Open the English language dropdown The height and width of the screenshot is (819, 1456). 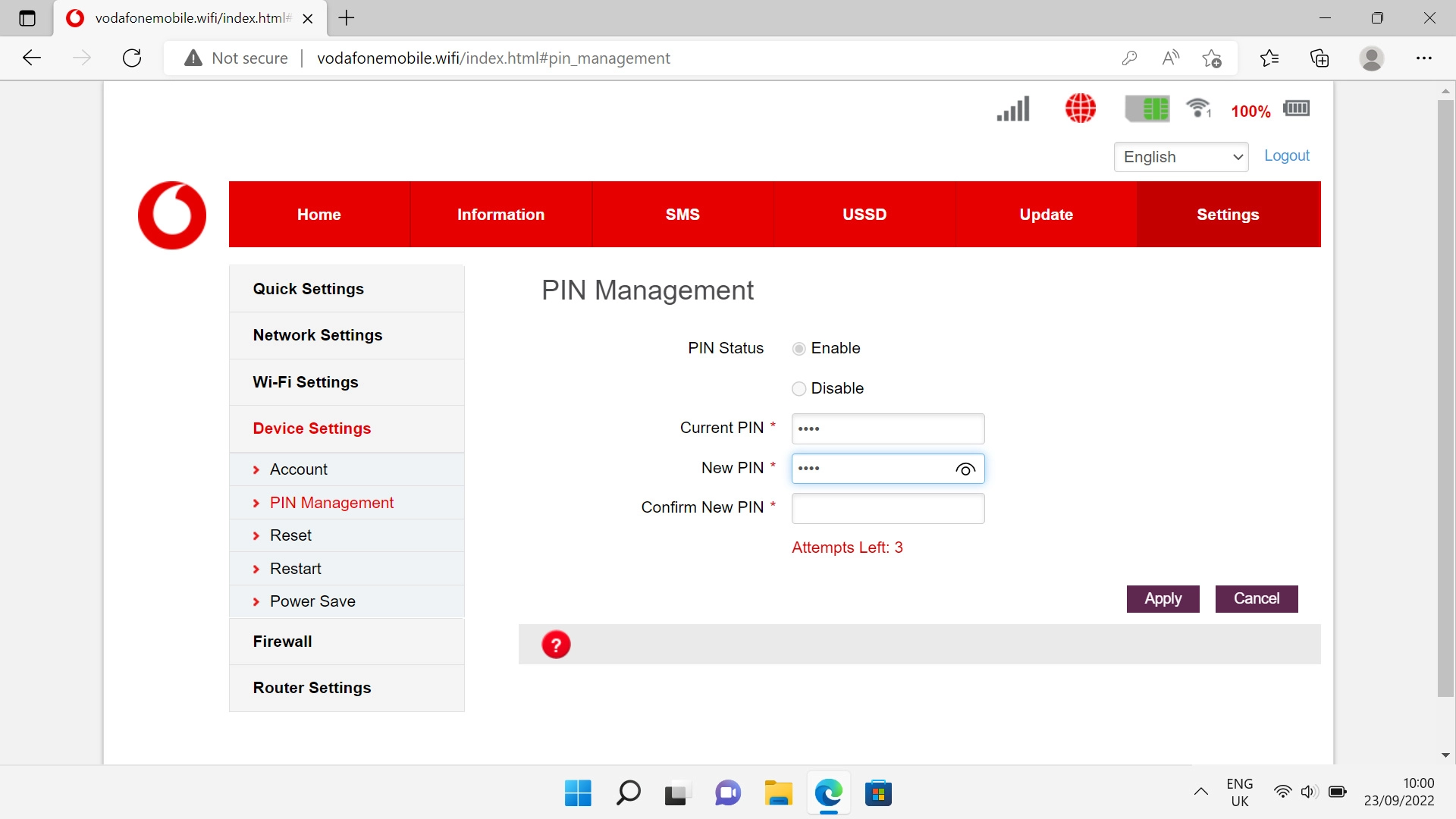[1181, 157]
